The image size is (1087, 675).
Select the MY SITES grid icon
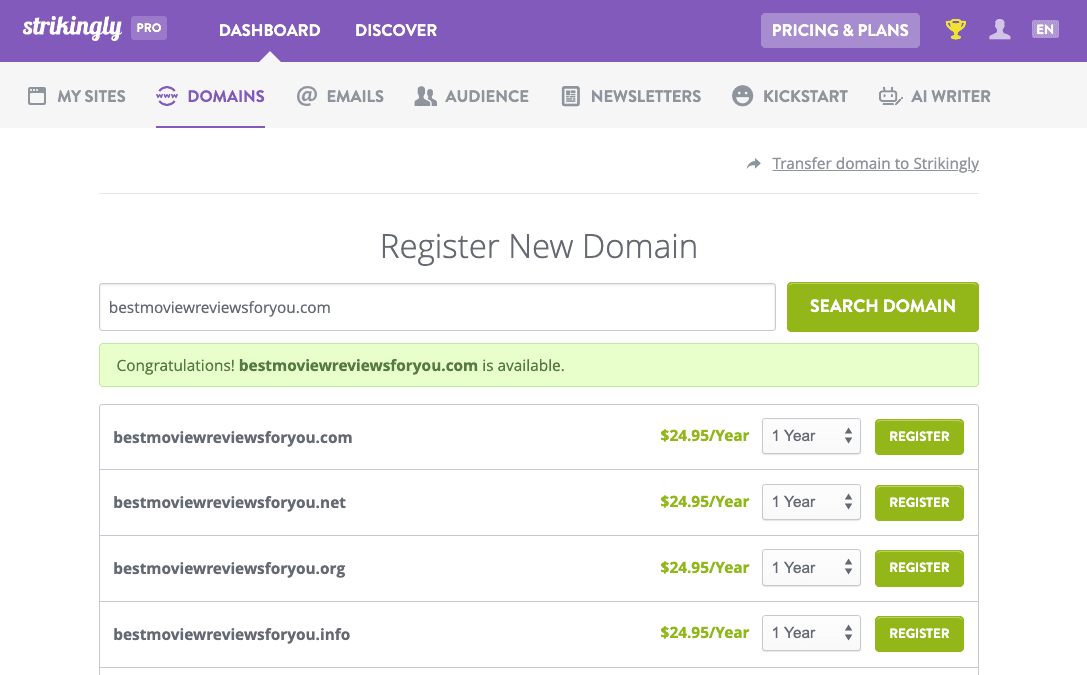click(37, 95)
